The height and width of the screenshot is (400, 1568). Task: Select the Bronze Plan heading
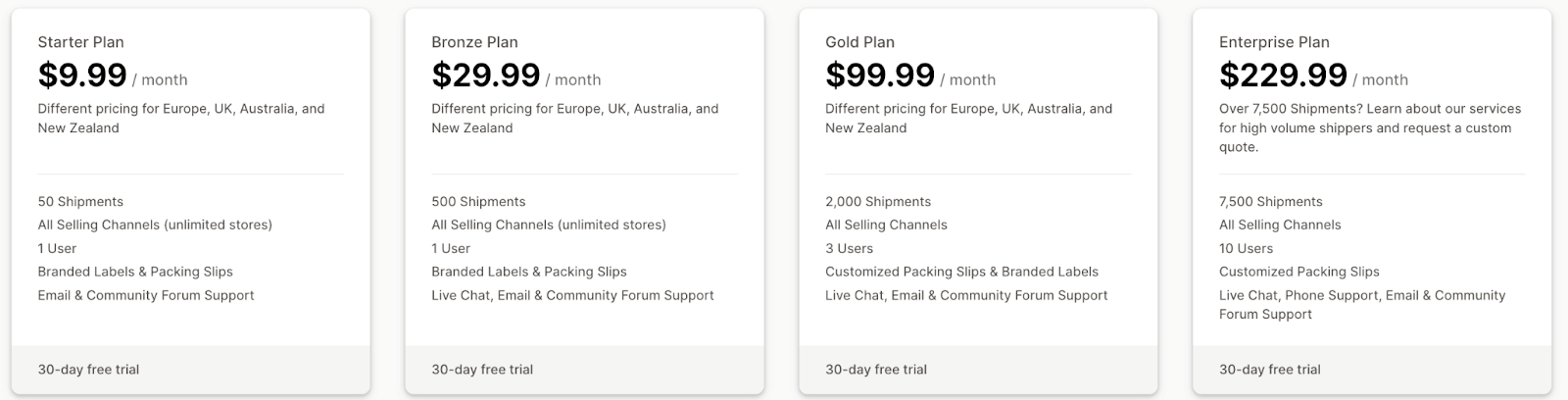[x=474, y=42]
